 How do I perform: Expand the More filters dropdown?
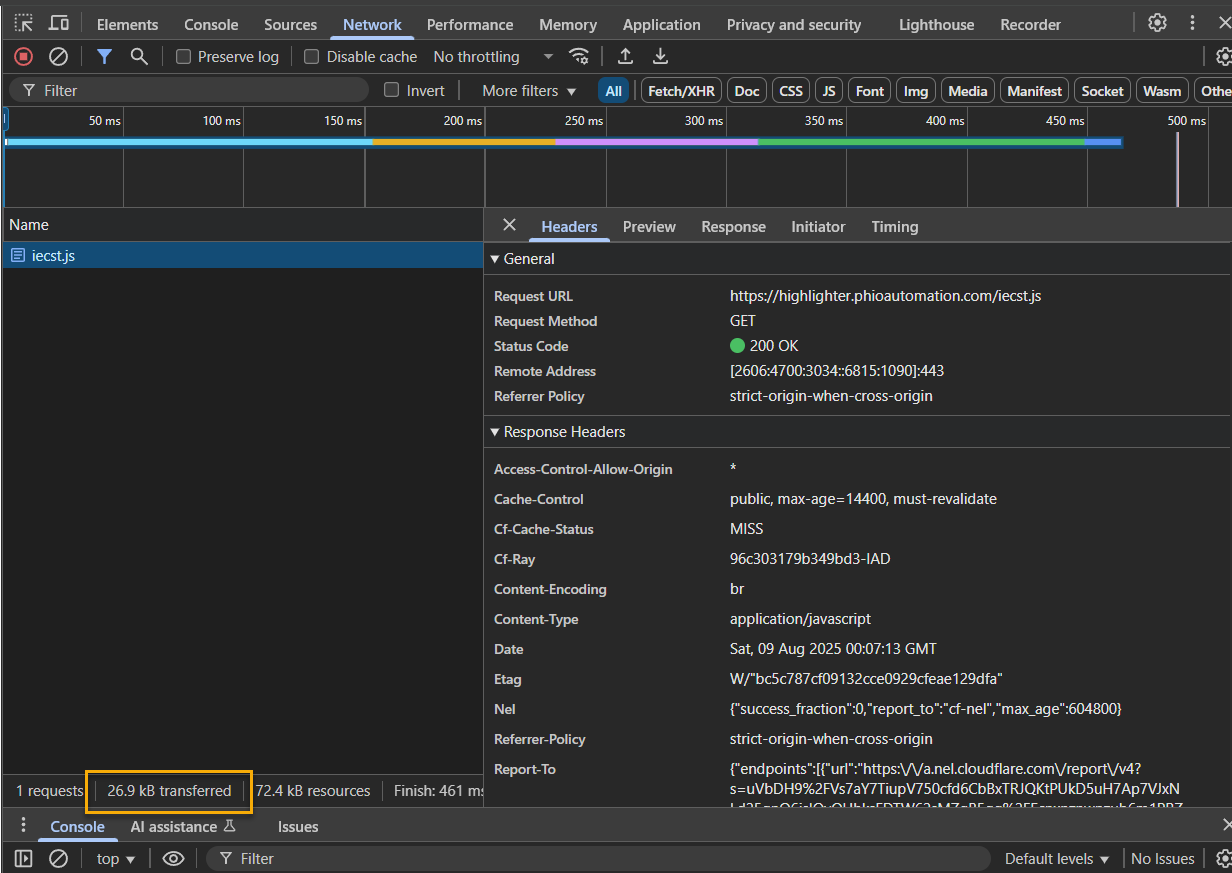(529, 91)
